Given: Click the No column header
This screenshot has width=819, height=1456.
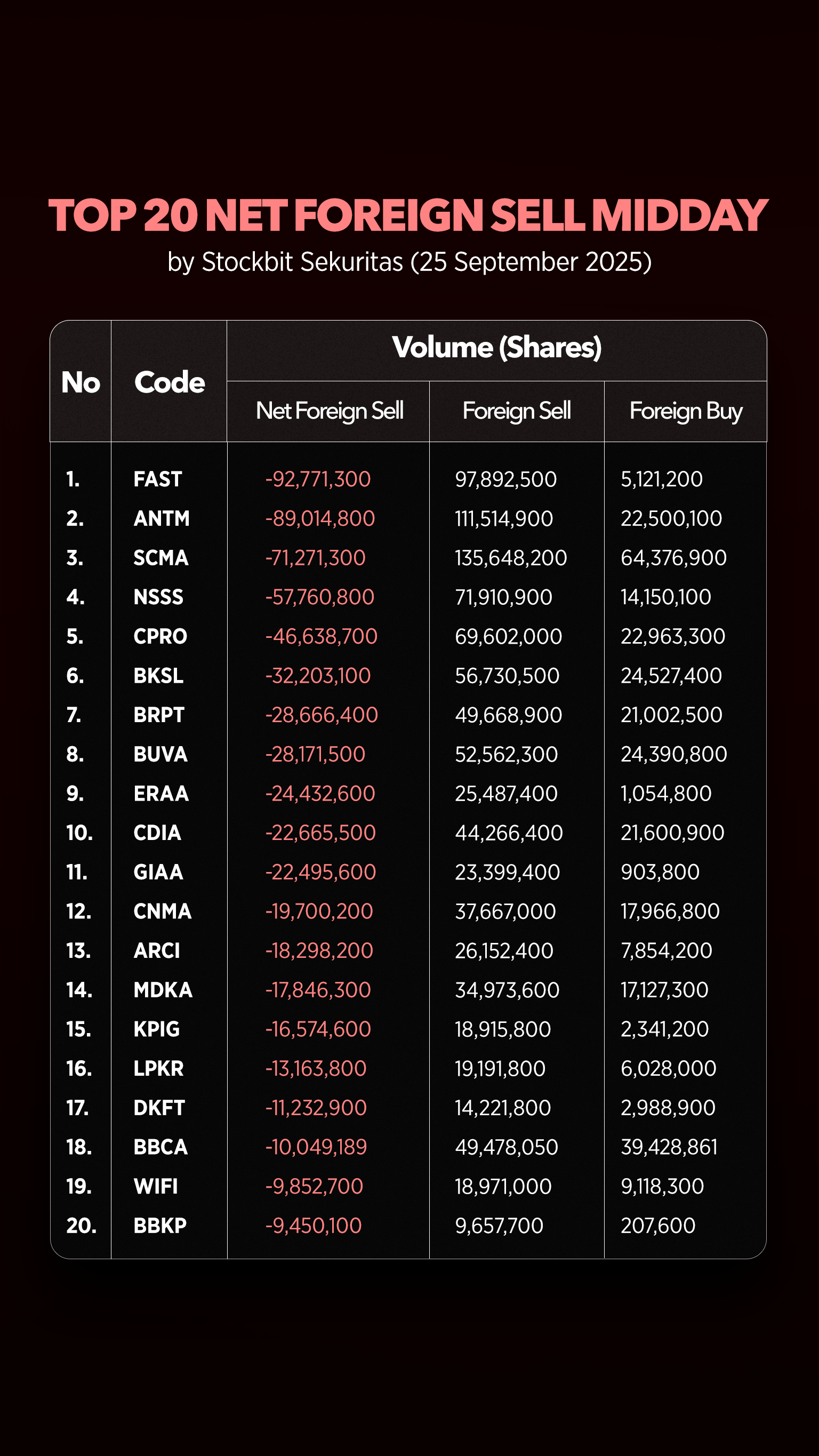Looking at the screenshot, I should click(81, 382).
